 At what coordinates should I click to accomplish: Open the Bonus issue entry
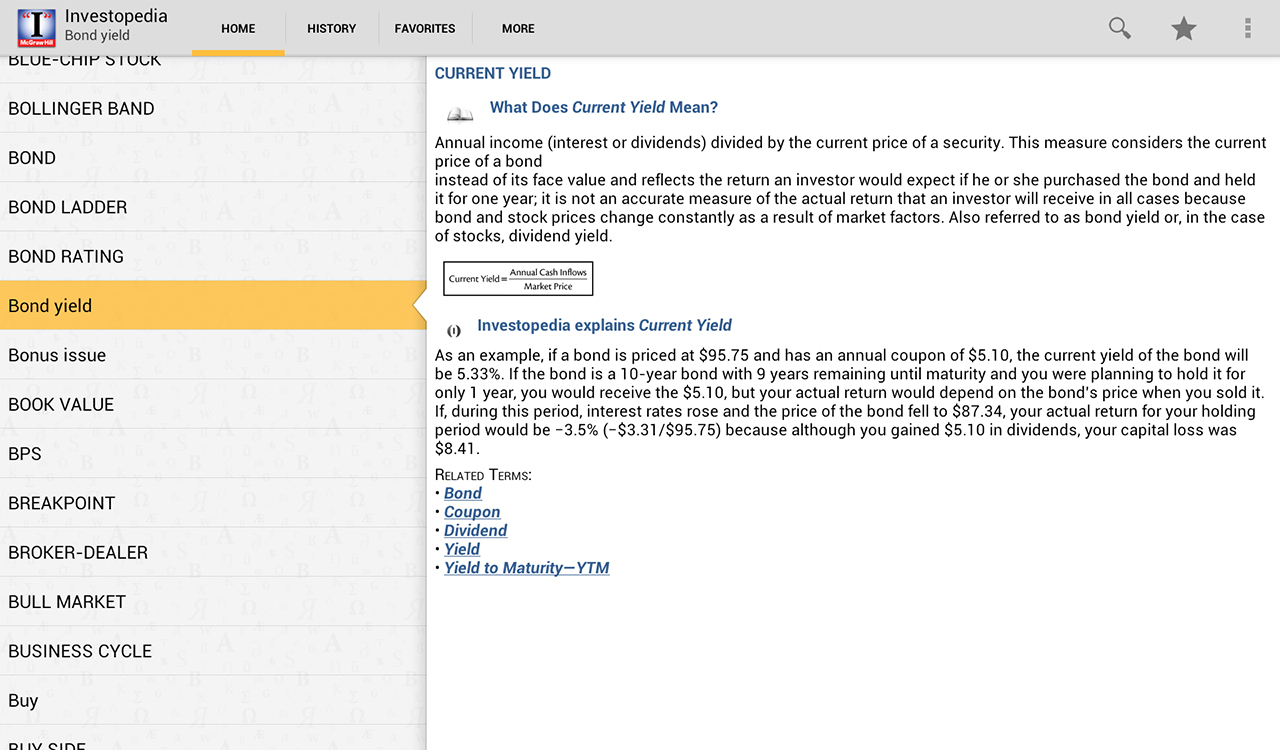click(213, 355)
